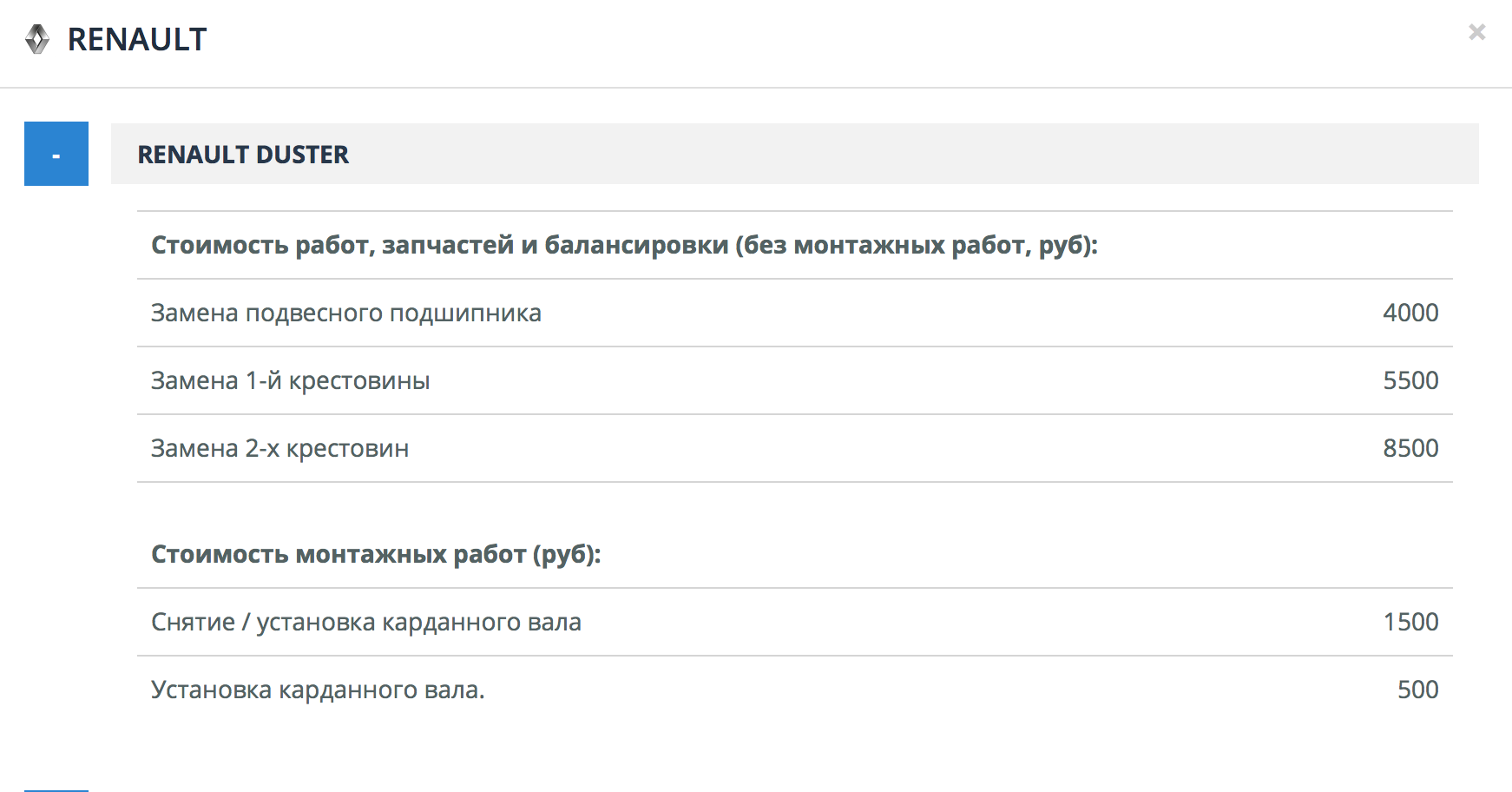Select the 'Установка карданного вала.' row label
The image size is (1512, 792).
point(318,690)
